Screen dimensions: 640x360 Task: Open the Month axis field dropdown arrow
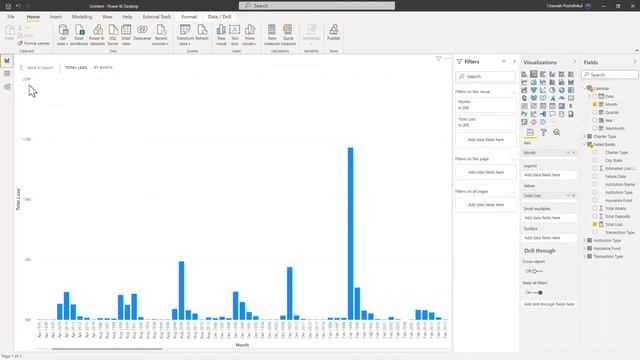[x=568, y=153]
